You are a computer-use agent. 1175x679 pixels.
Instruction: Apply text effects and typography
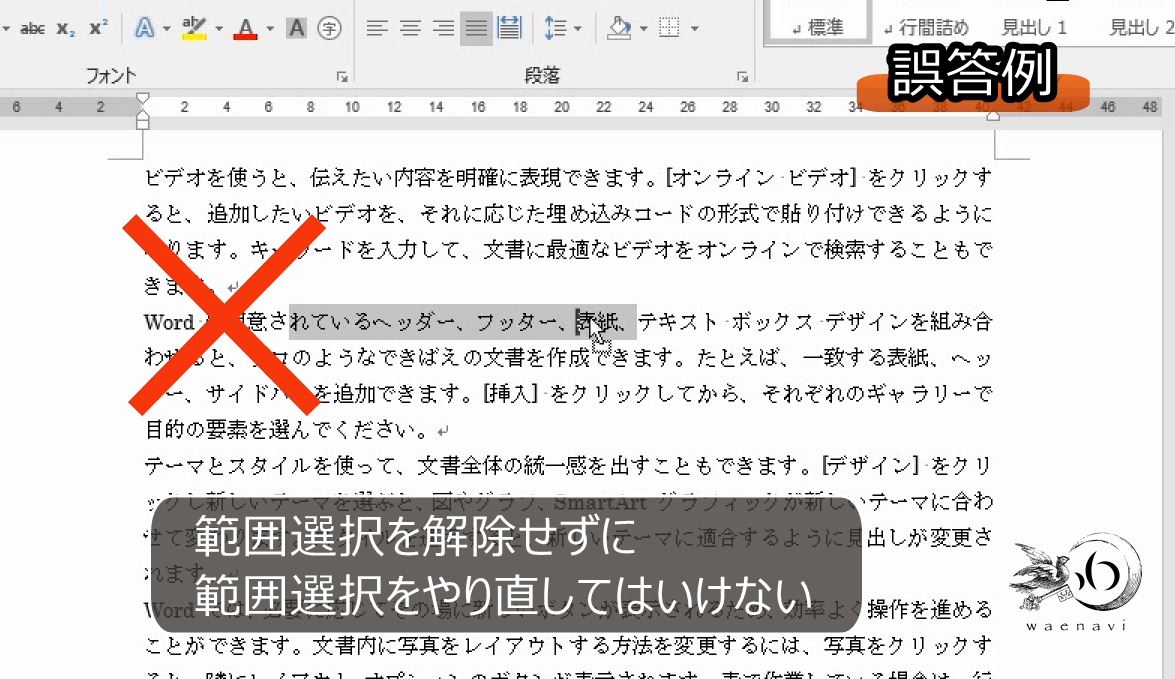pyautogui.click(x=144, y=28)
